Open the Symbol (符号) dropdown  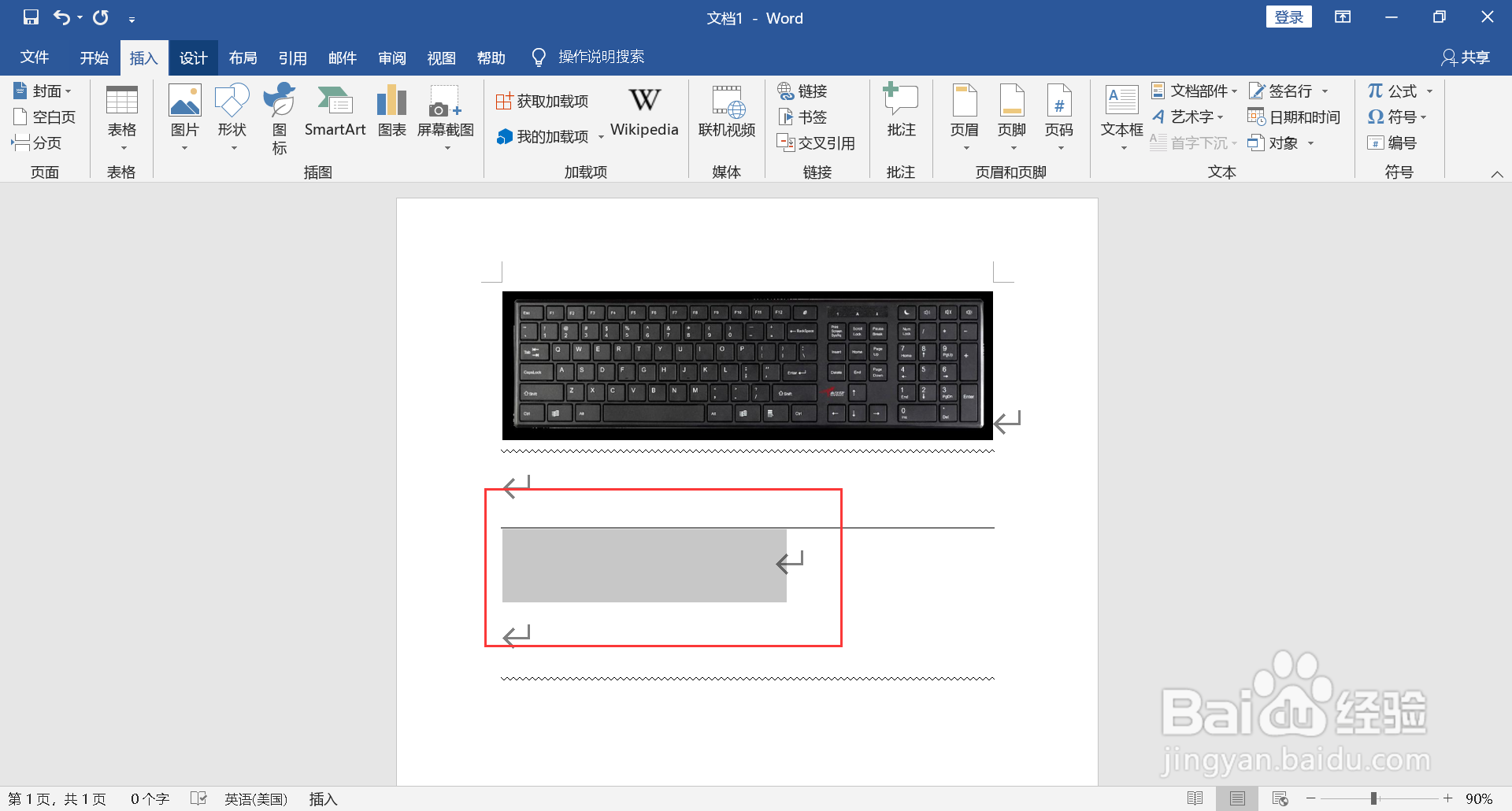pos(1398,117)
